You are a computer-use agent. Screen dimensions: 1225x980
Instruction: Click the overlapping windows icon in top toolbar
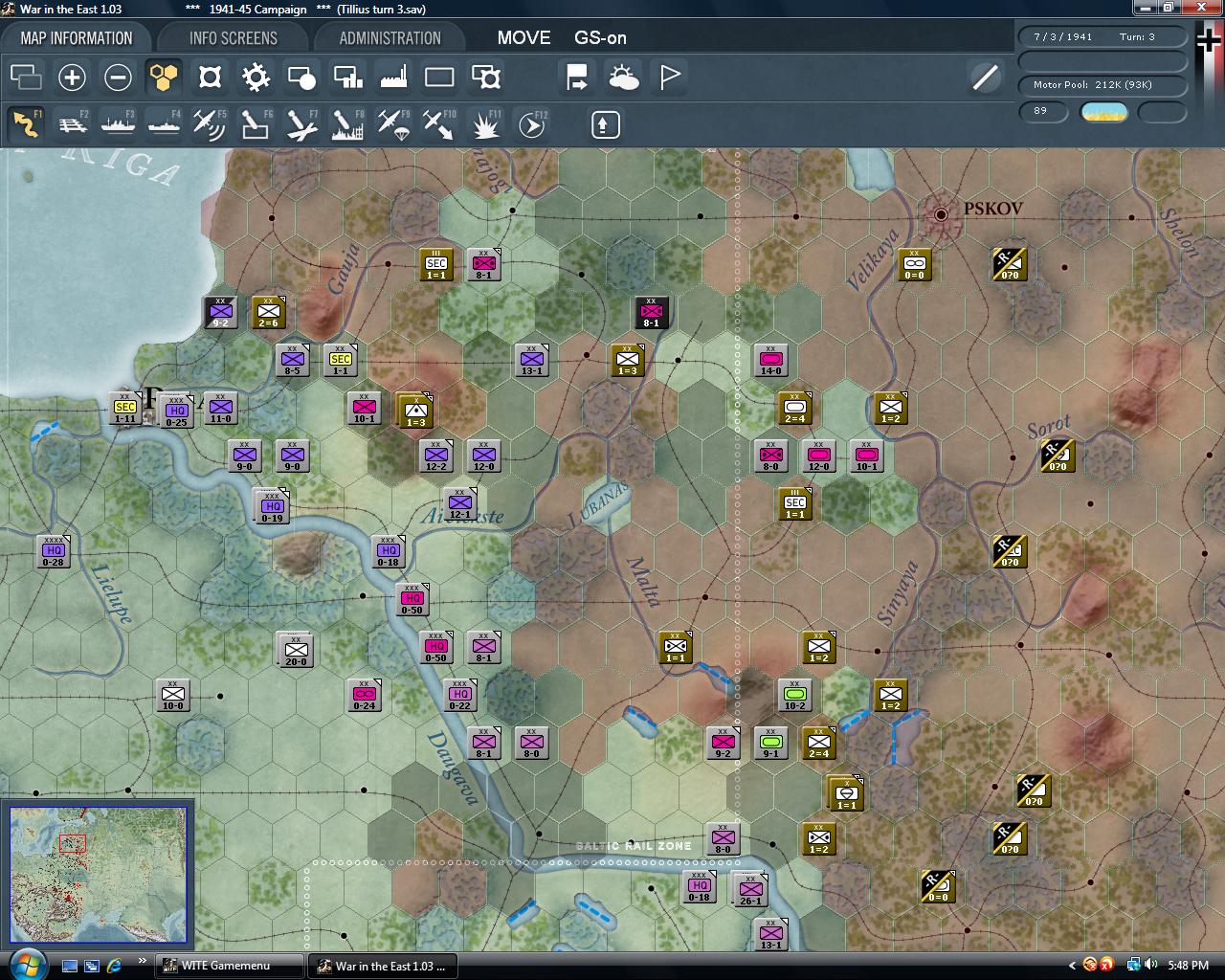coord(26,77)
